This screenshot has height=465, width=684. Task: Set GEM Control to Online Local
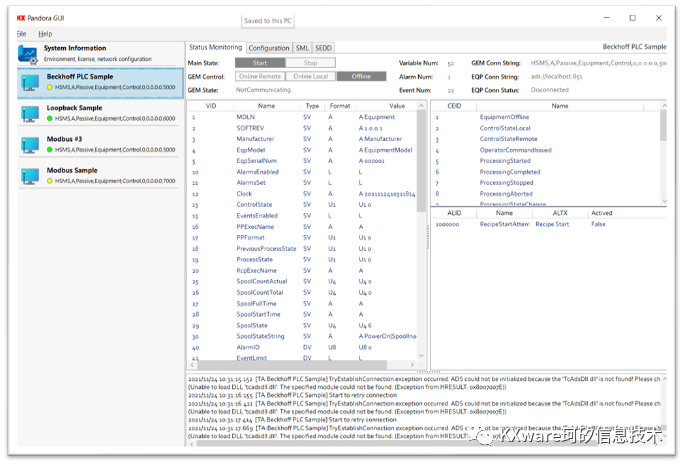[x=311, y=76]
